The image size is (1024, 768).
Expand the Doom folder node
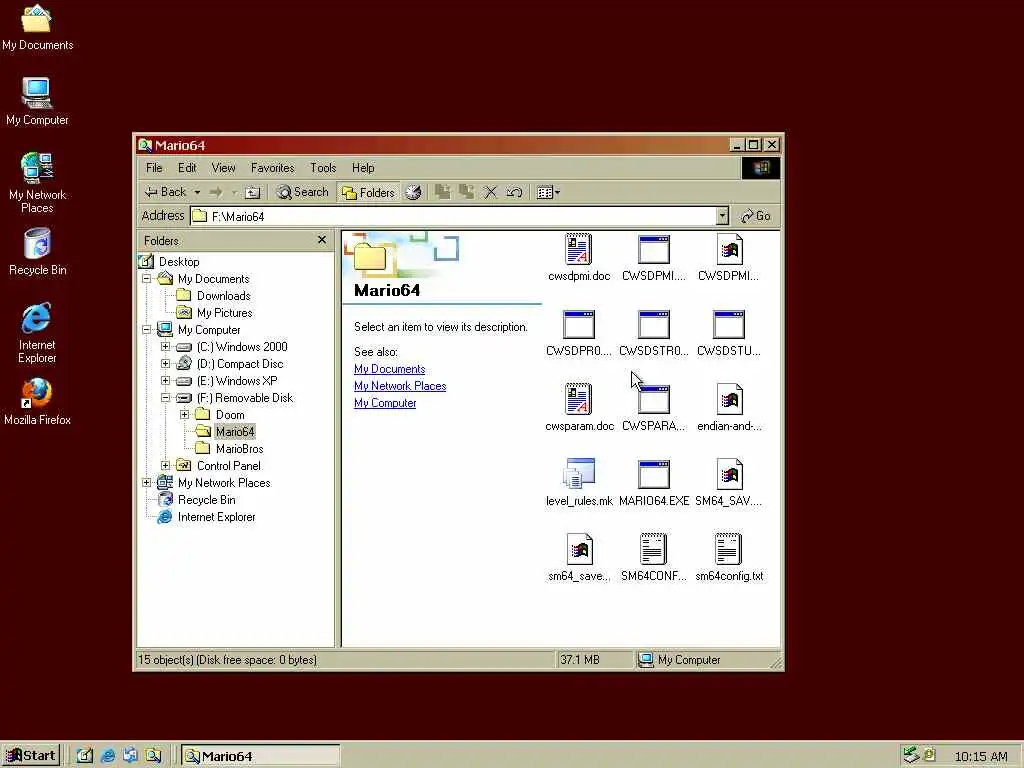(x=185, y=415)
